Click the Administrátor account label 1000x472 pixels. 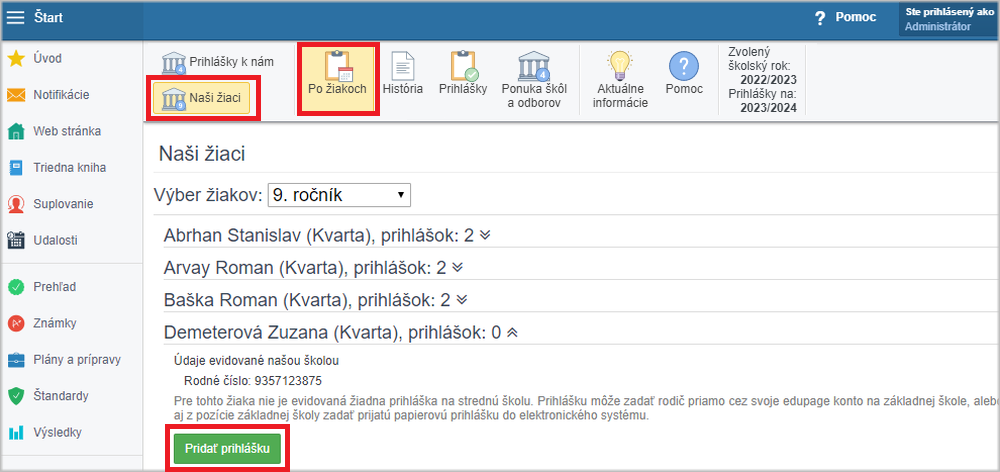tap(938, 27)
